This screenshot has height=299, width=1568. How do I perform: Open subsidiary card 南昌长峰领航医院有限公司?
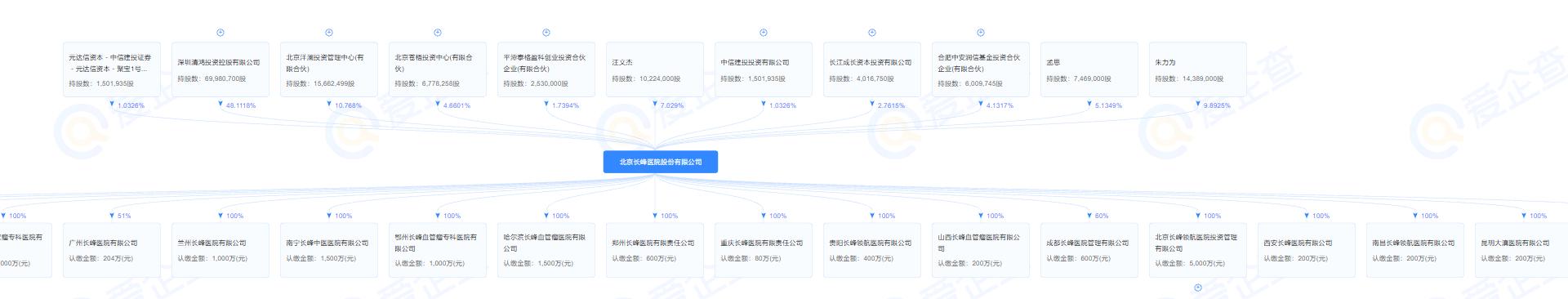[x=1415, y=250]
